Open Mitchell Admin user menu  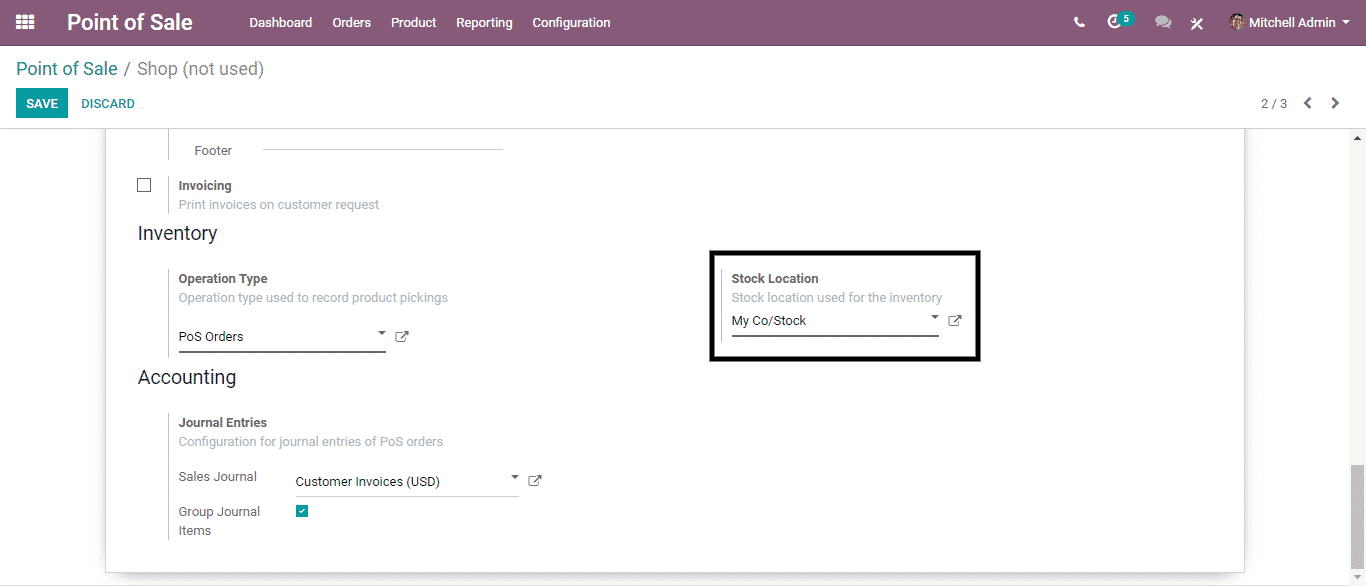pos(1290,22)
